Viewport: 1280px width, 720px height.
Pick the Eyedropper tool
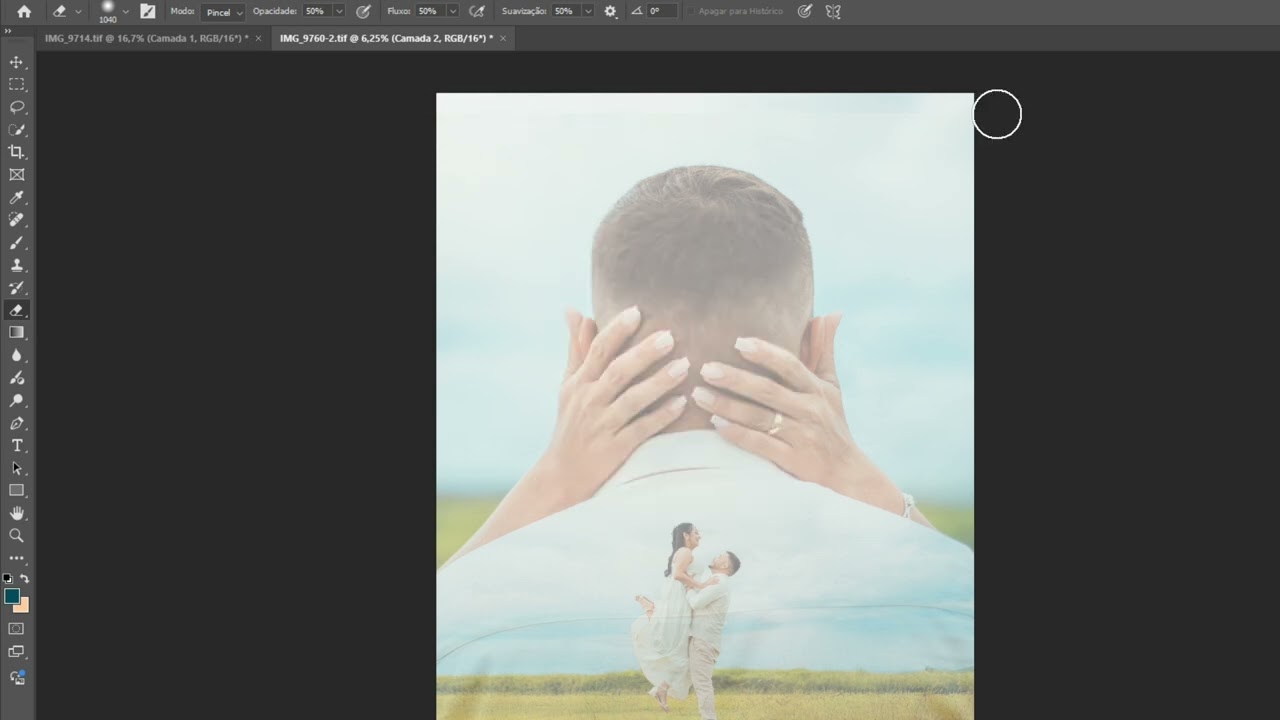coord(16,198)
